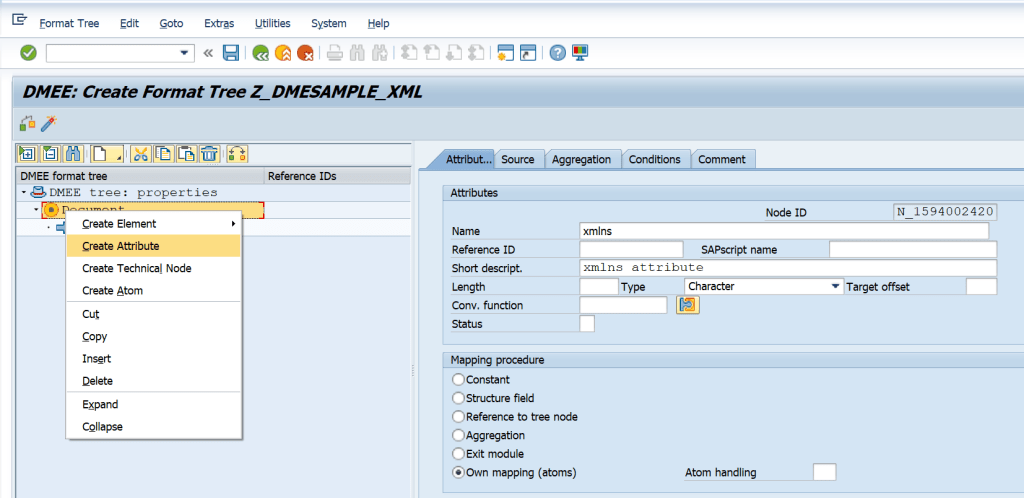Viewport: 1024px width, 498px height.
Task: Select Own mapping (atoms) radio button
Action: [x=458, y=472]
